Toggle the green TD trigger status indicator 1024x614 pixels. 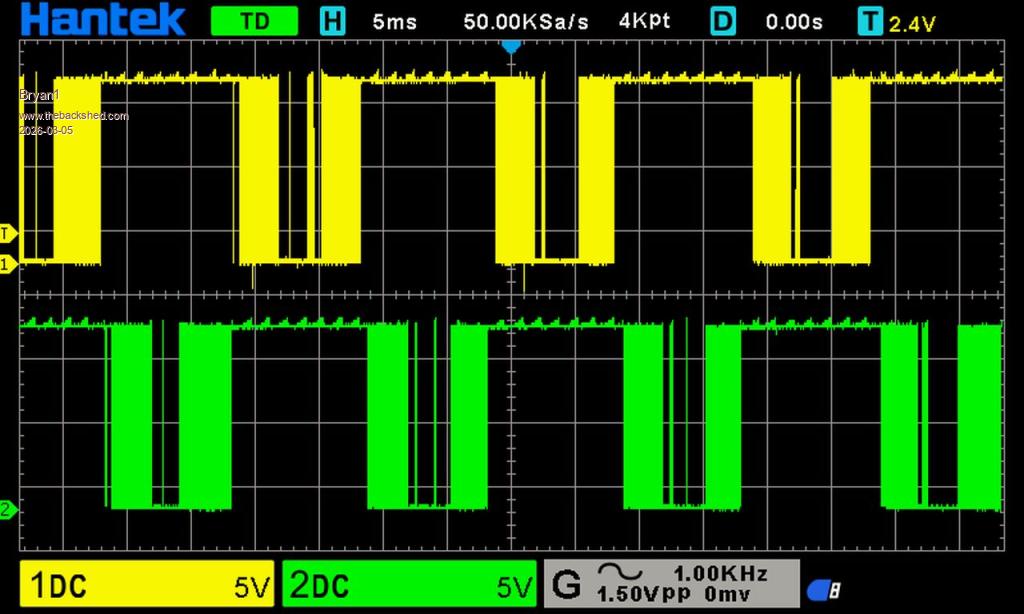point(254,21)
